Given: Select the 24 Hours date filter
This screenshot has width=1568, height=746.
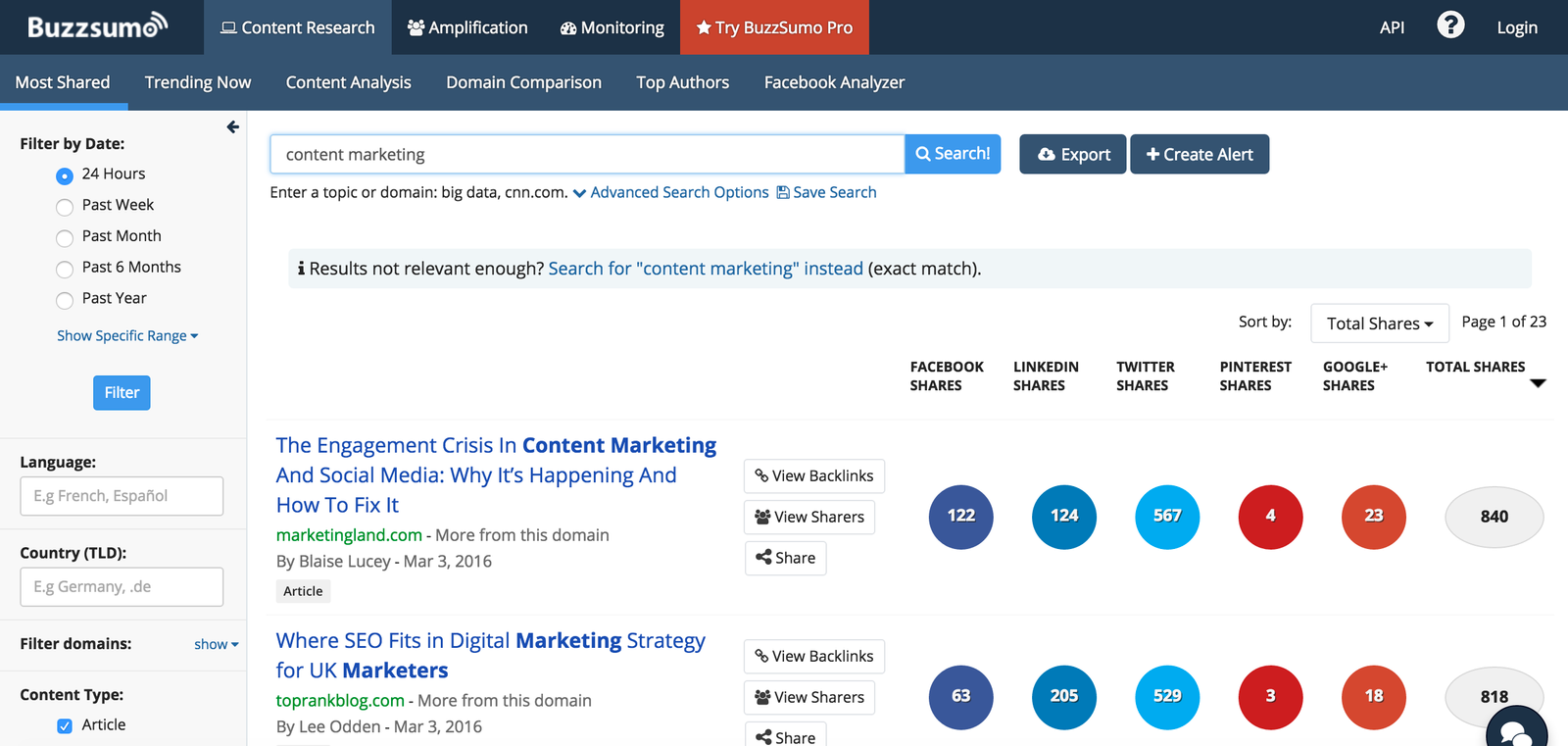Looking at the screenshot, I should [x=65, y=175].
